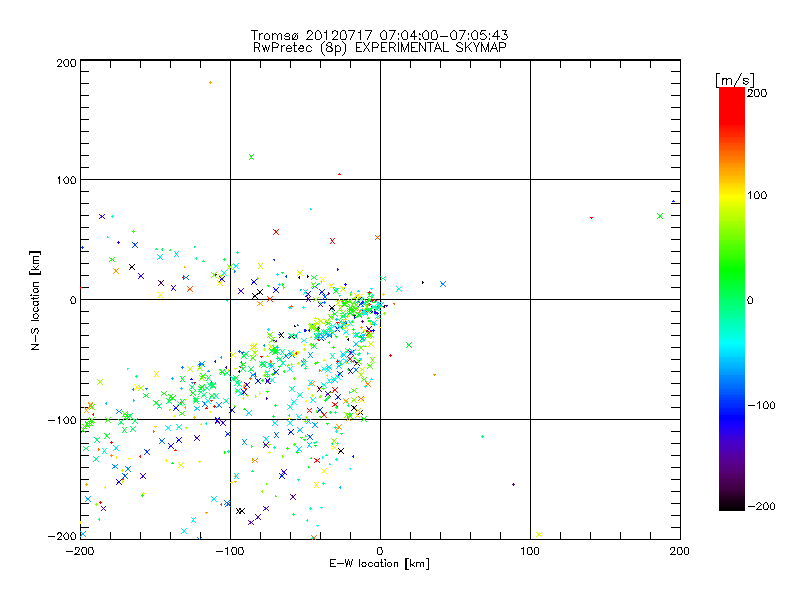Click the plot title line 'Tromsø 20120717 07:04:00-07:05:43'
The width and height of the screenshot is (800, 600).
[379, 35]
